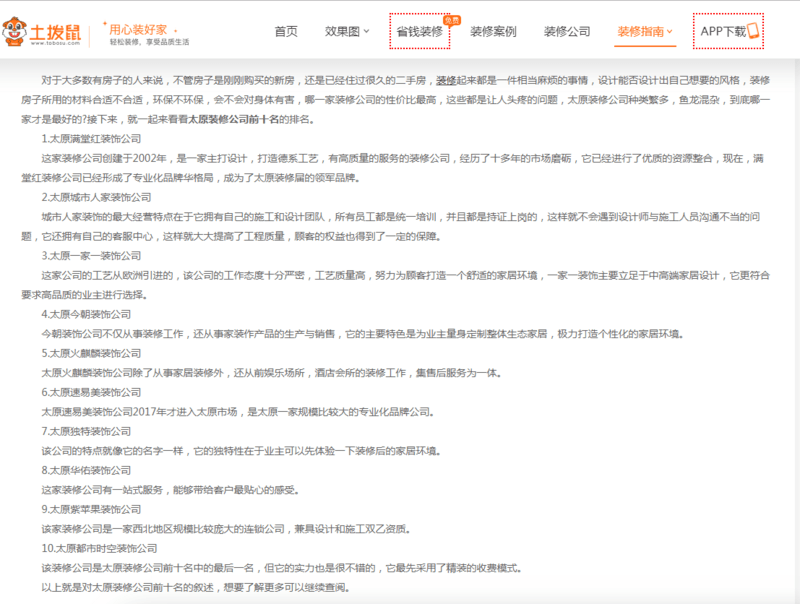The width and height of the screenshot is (800, 604).
Task: Click the closing line 以上就是对太原装修公司前十名的叙述
Action: tap(195, 588)
